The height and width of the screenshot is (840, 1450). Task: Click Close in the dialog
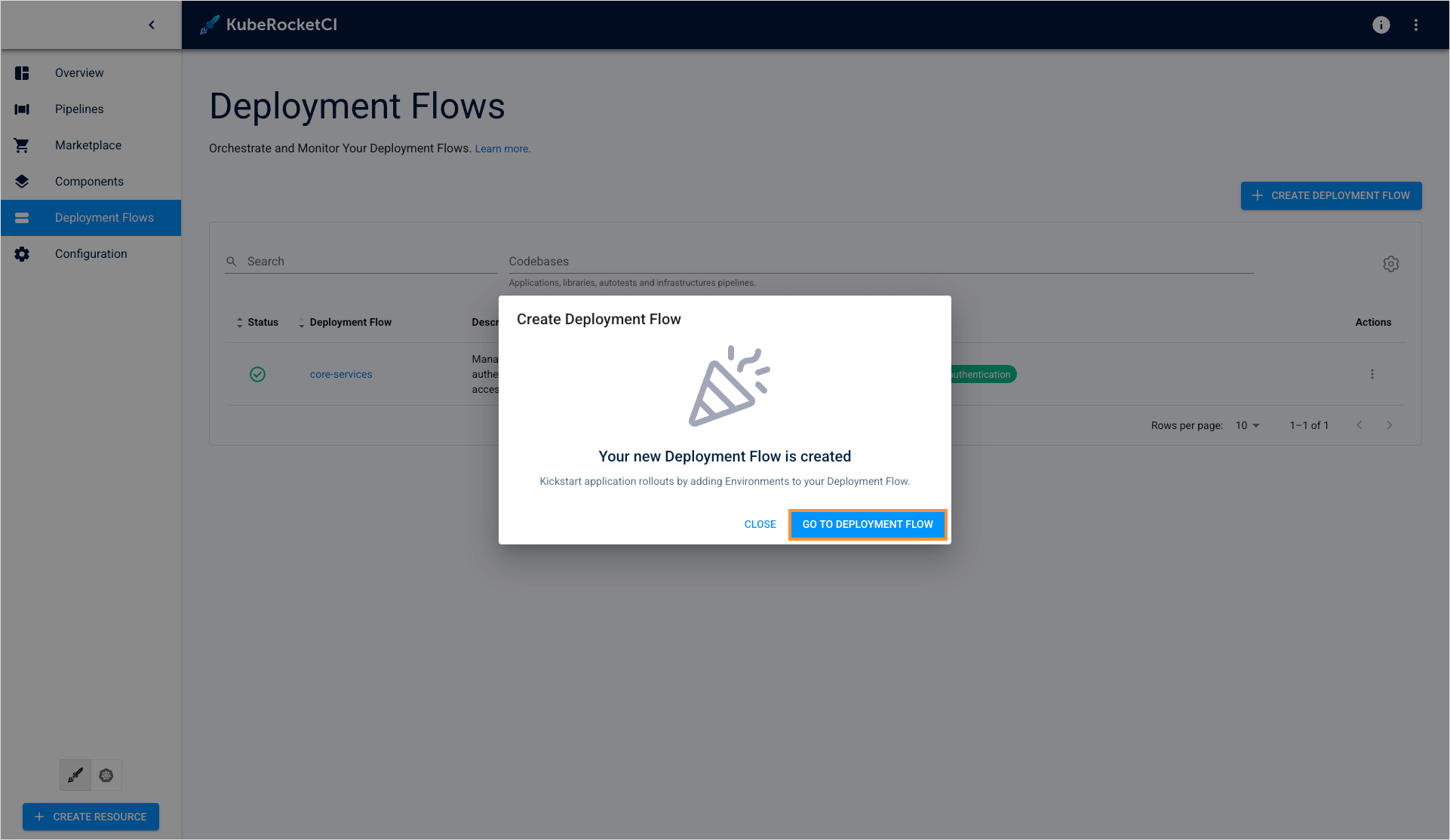(760, 524)
